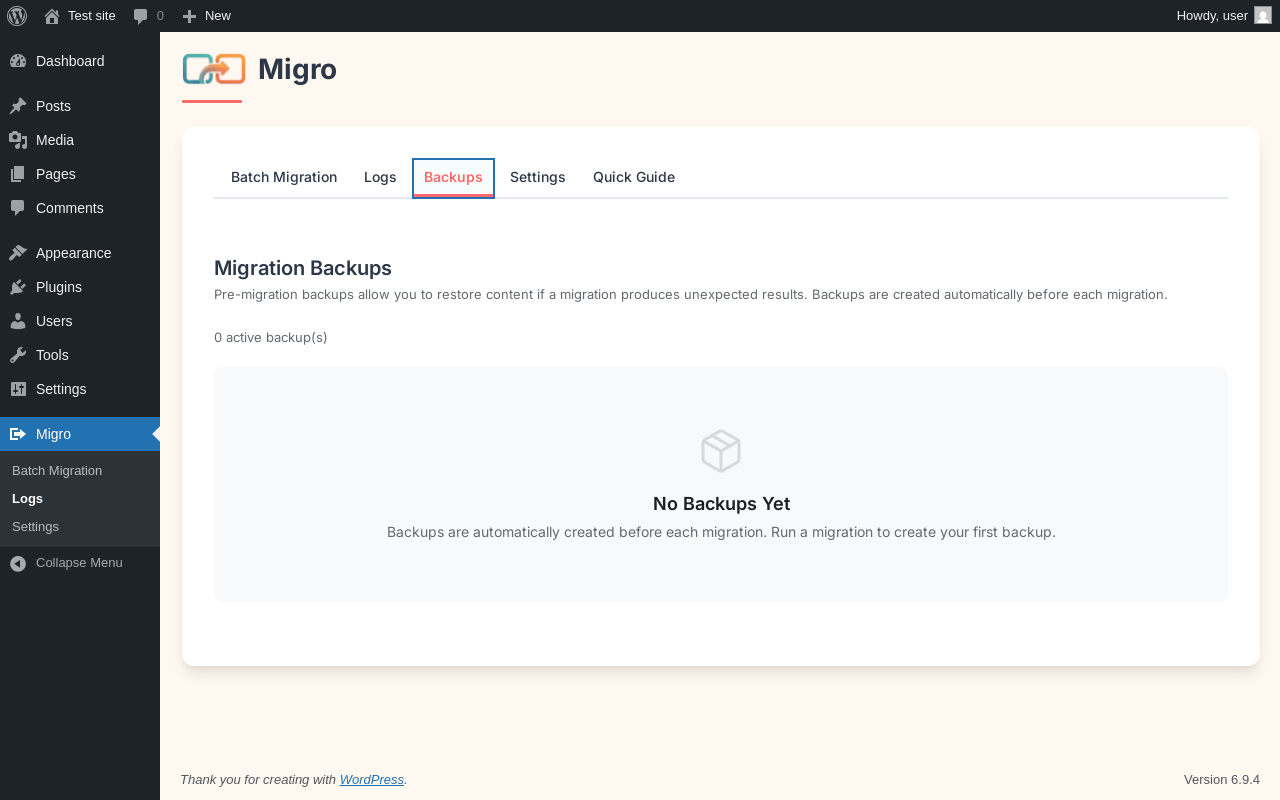The height and width of the screenshot is (800, 1280).
Task: Open the Tools menu label
Action: (x=52, y=355)
